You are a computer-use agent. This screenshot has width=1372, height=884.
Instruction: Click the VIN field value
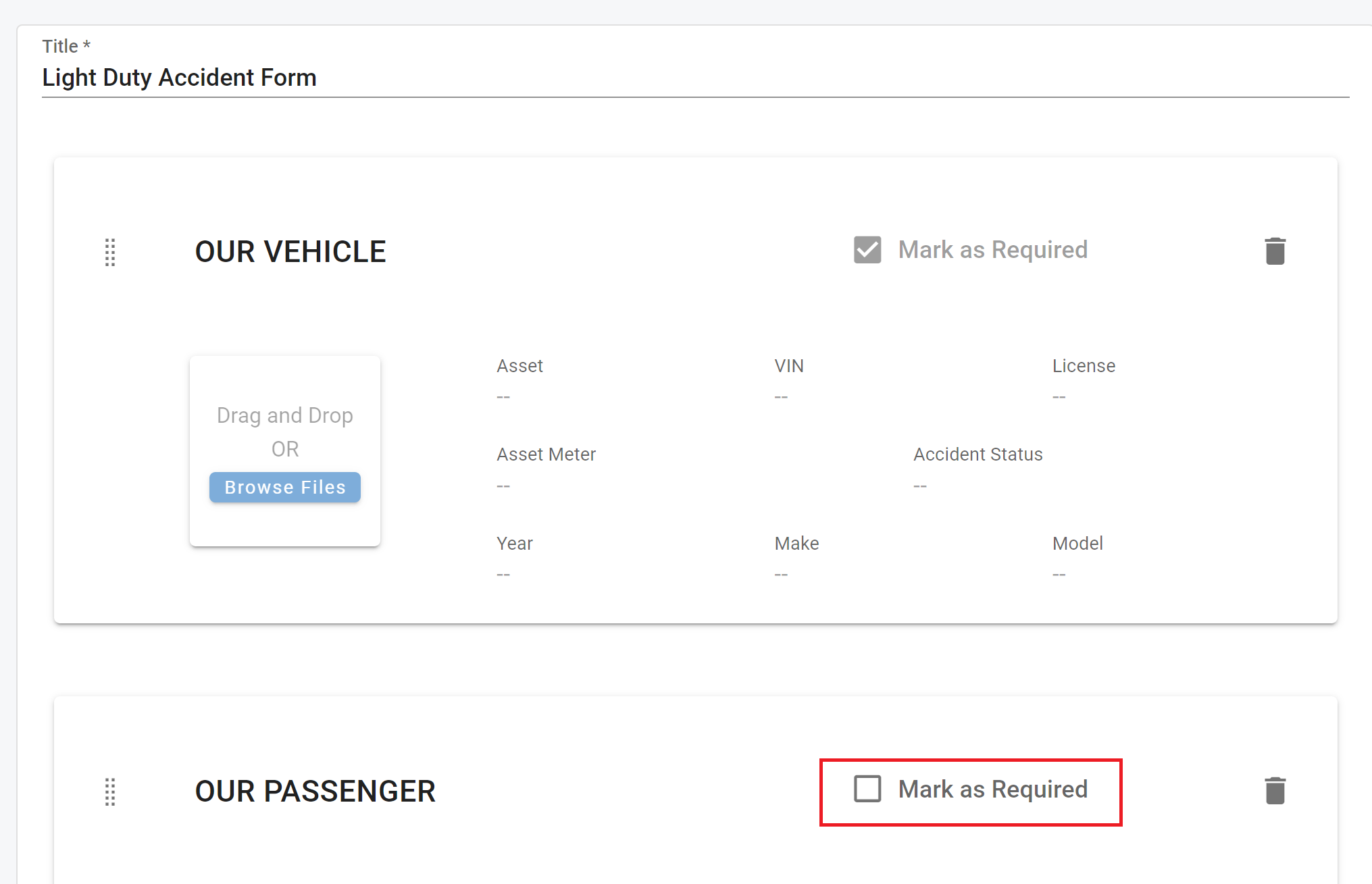[782, 396]
